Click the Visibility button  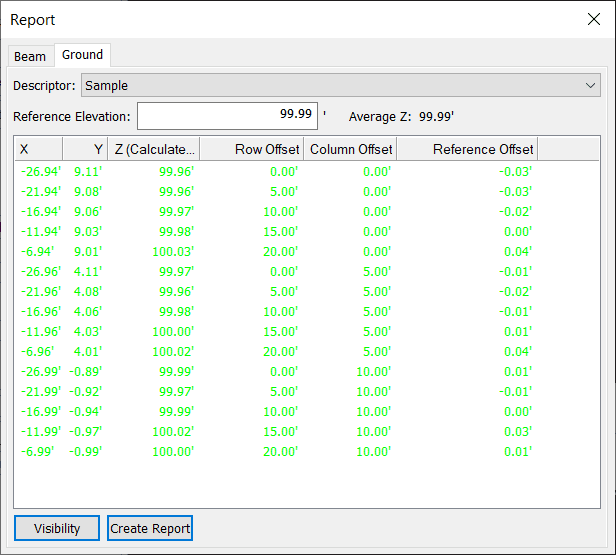coord(57,528)
